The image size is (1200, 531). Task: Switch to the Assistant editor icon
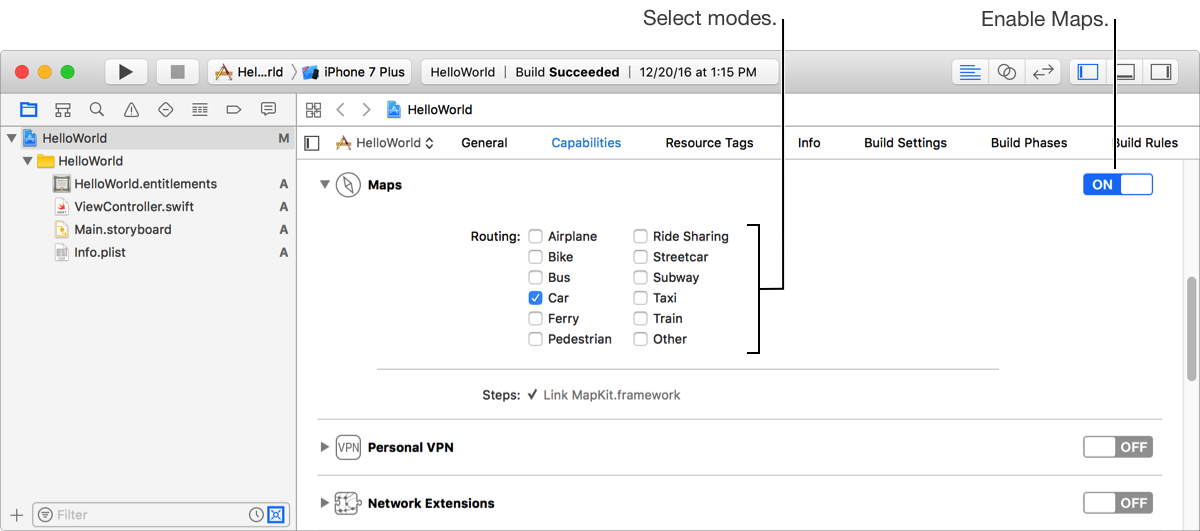tap(1007, 72)
